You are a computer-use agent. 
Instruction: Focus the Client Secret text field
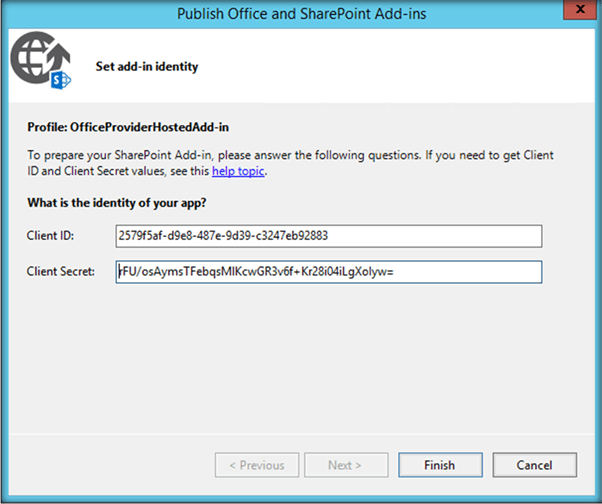coord(329,272)
